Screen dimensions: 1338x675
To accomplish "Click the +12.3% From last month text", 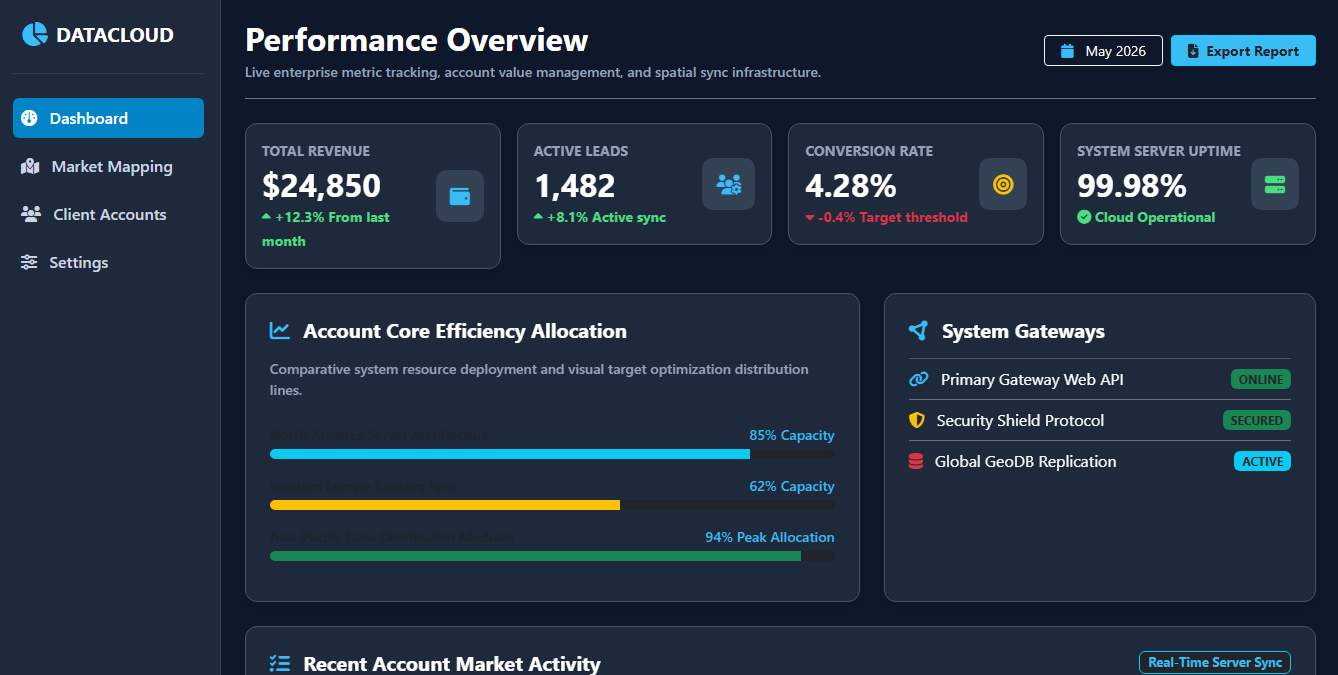I will [x=326, y=229].
